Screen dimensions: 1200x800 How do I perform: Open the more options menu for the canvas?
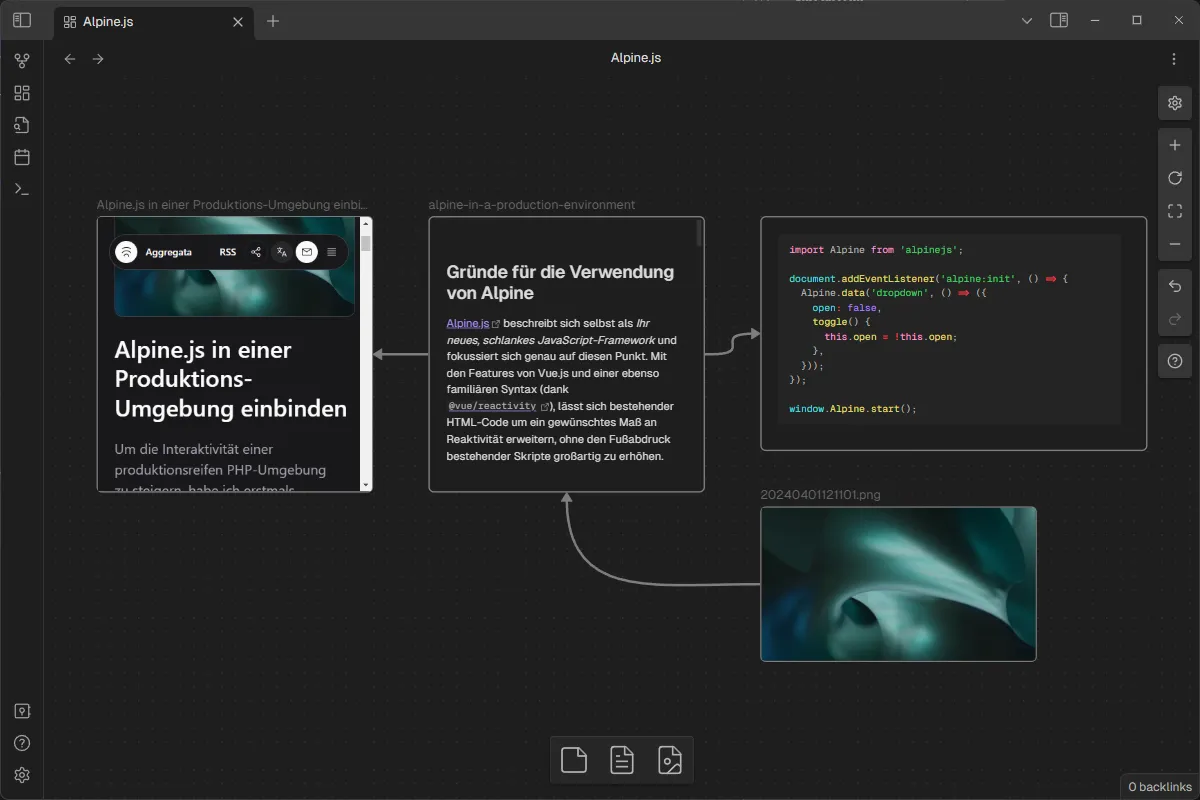[x=1175, y=57]
